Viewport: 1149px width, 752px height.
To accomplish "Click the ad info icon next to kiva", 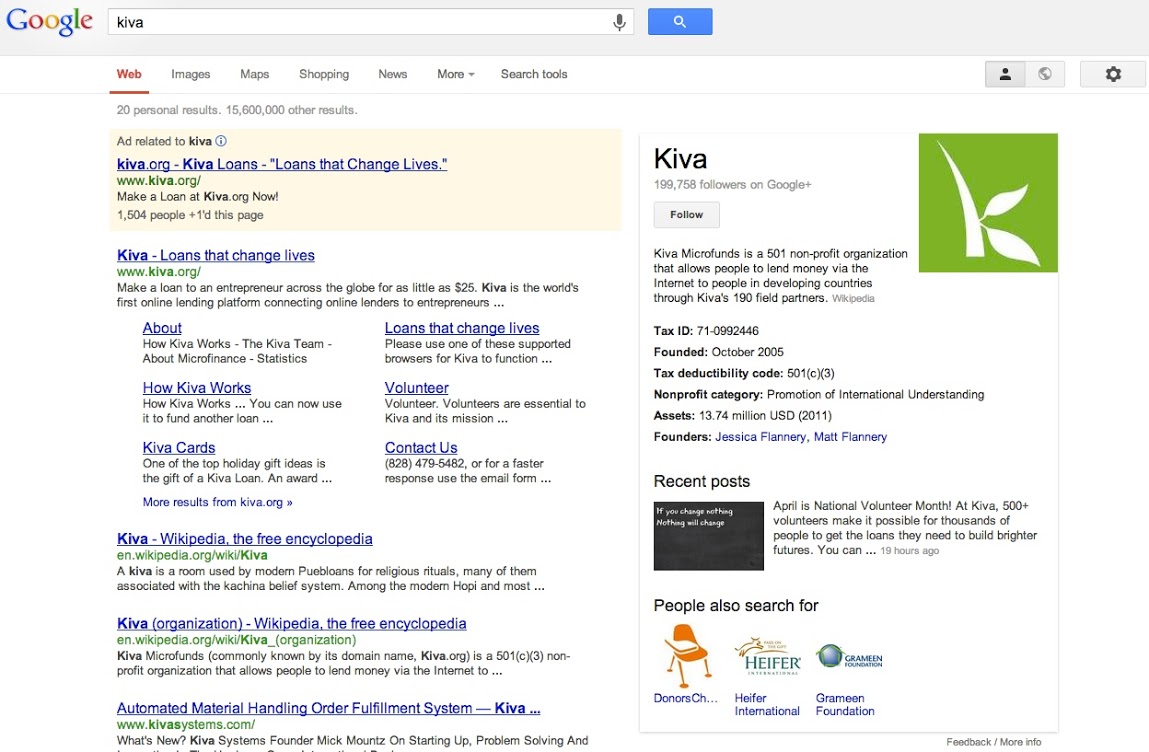I will click(x=221, y=141).
